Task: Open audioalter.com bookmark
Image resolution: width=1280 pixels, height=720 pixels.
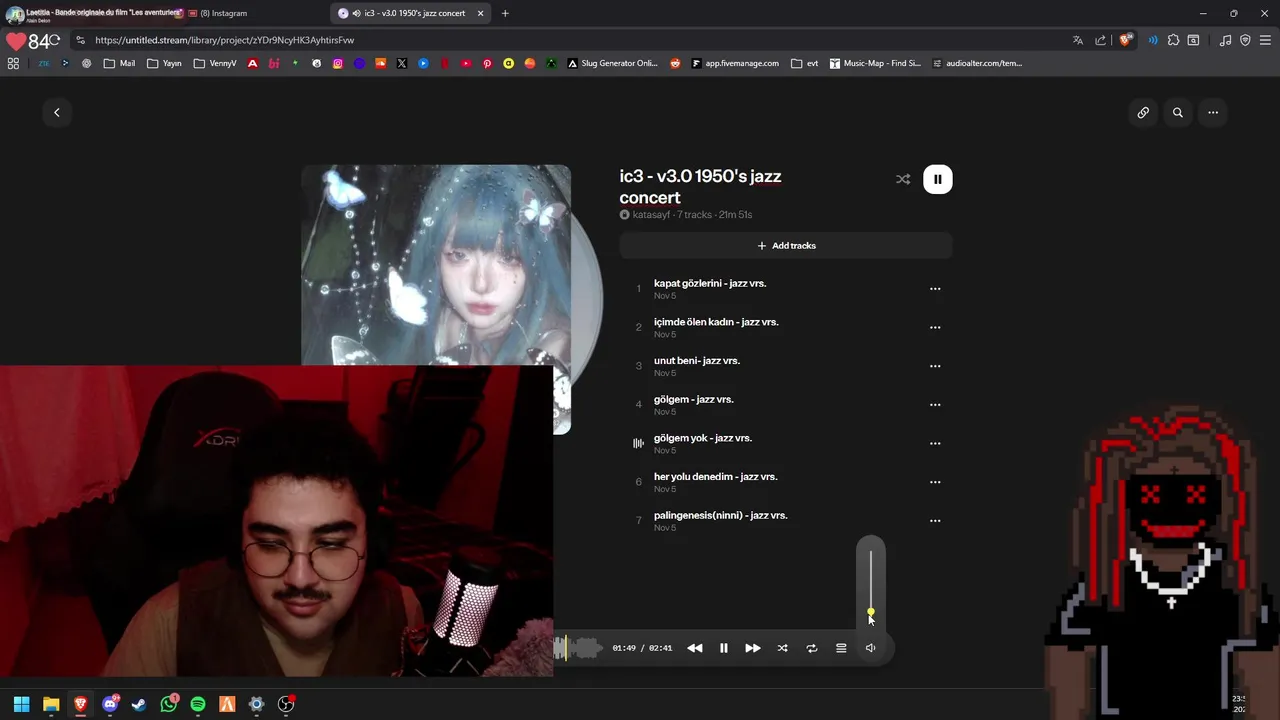Action: pos(977,63)
